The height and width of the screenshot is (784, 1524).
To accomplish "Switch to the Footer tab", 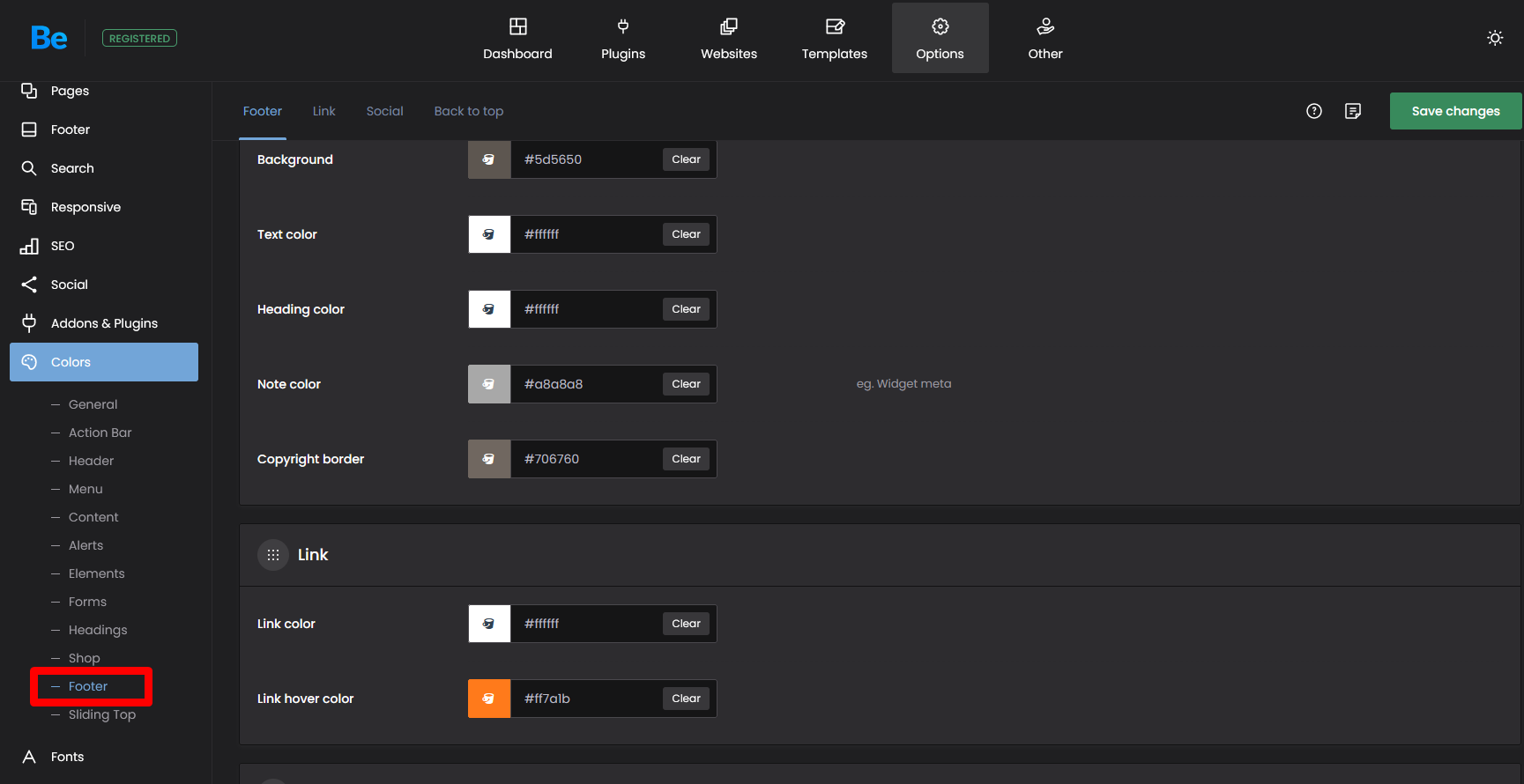I will (263, 111).
